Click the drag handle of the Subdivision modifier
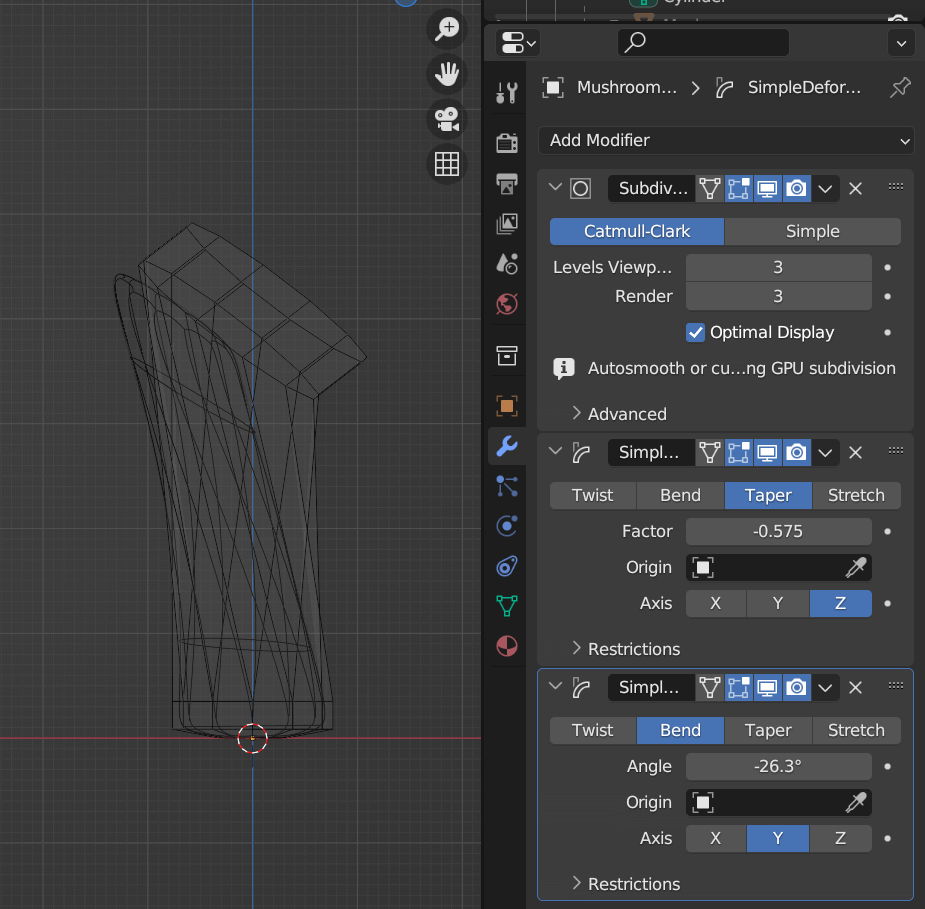 pos(896,187)
